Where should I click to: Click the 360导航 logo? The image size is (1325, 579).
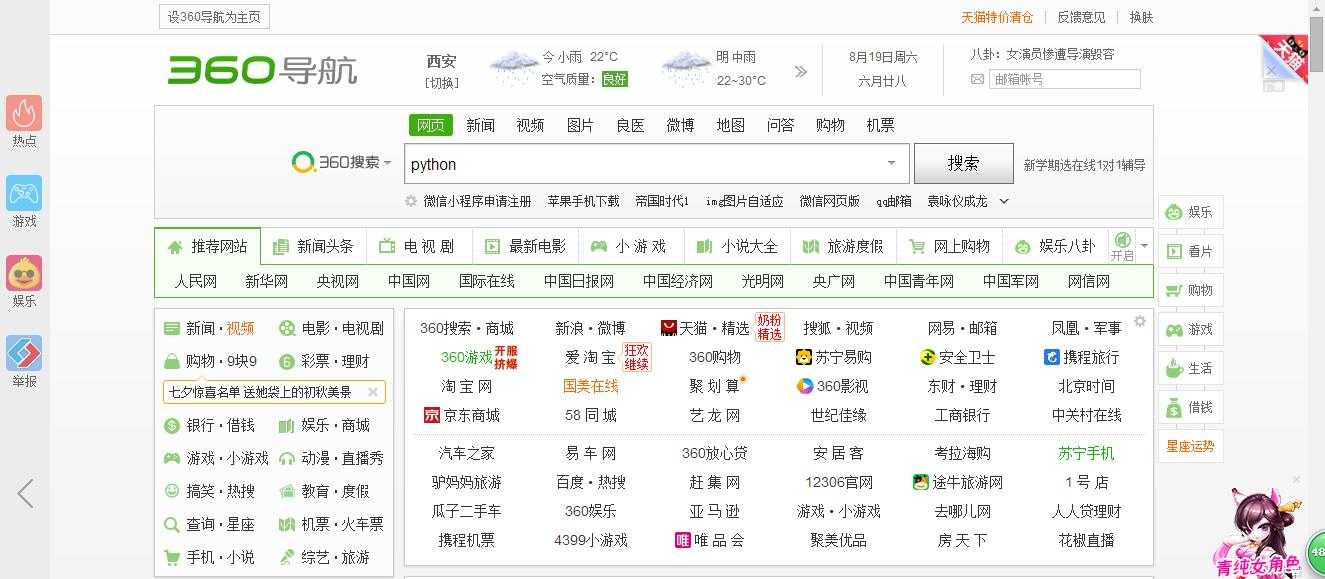(262, 70)
